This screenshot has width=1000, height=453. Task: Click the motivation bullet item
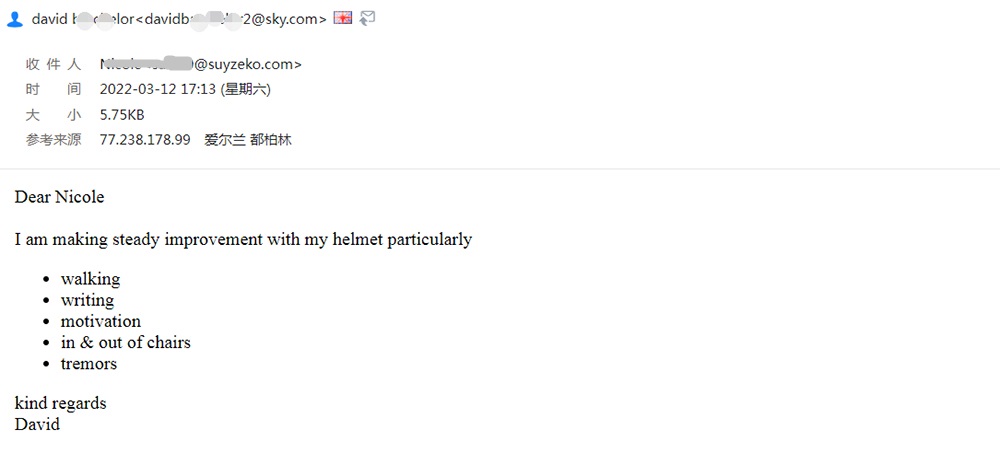100,321
